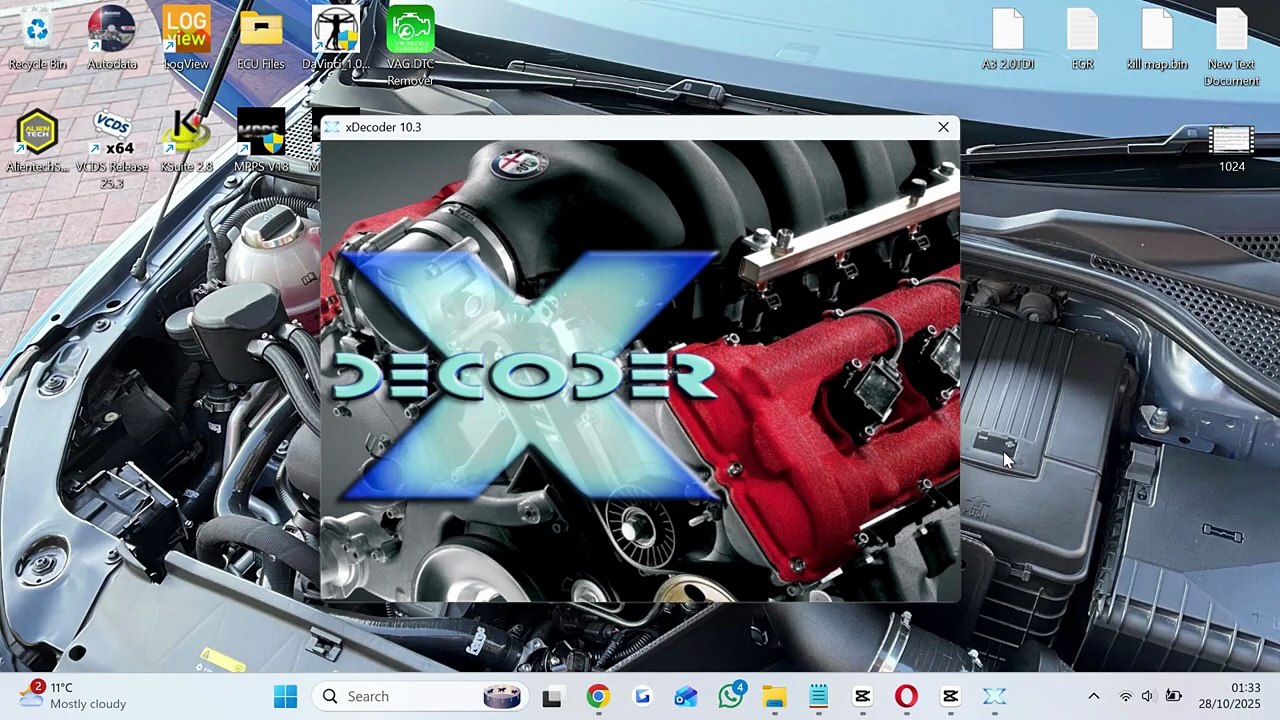Open Google Chrome from the taskbar
1280x720 pixels.
pyautogui.click(x=597, y=696)
